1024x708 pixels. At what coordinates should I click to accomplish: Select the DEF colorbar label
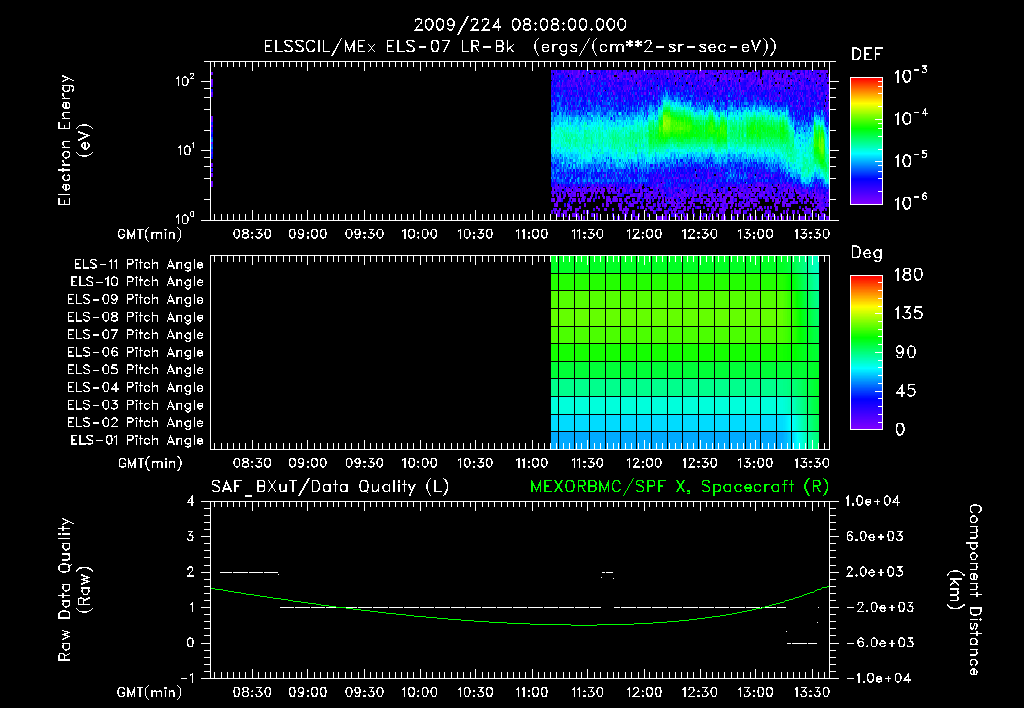(x=867, y=55)
